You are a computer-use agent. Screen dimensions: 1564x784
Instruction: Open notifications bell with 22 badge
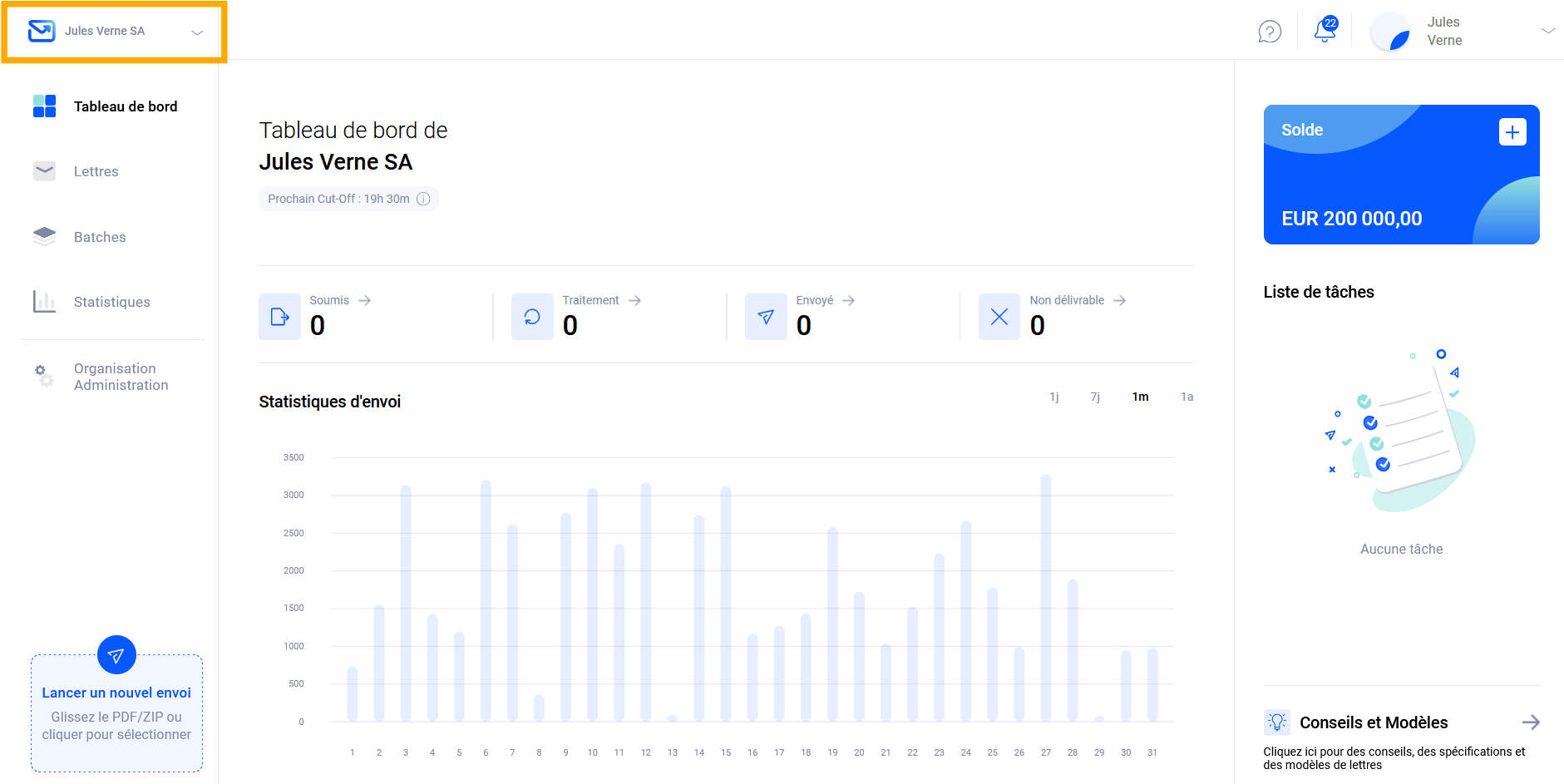(x=1325, y=31)
